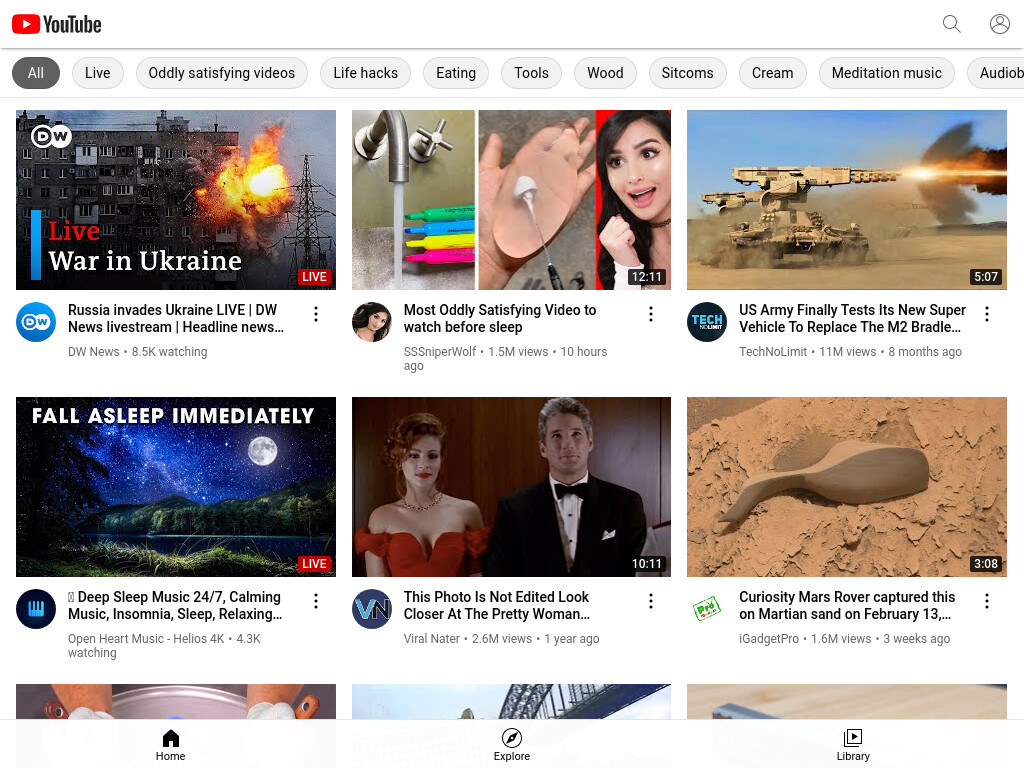1024x768 pixels.
Task: Select the Cream filter chip
Action: [x=772, y=72]
